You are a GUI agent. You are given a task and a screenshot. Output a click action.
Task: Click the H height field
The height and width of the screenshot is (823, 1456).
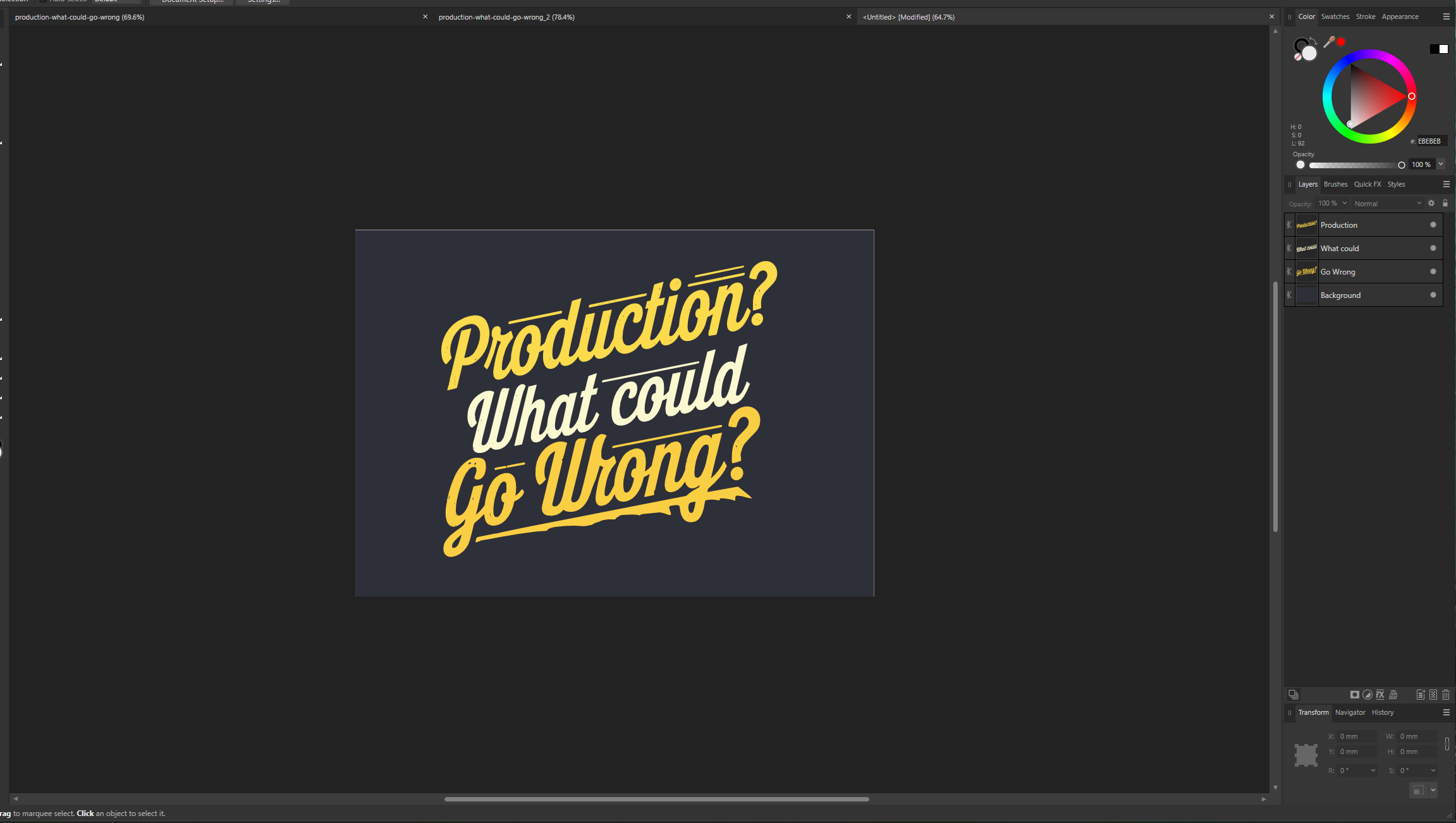(1417, 752)
